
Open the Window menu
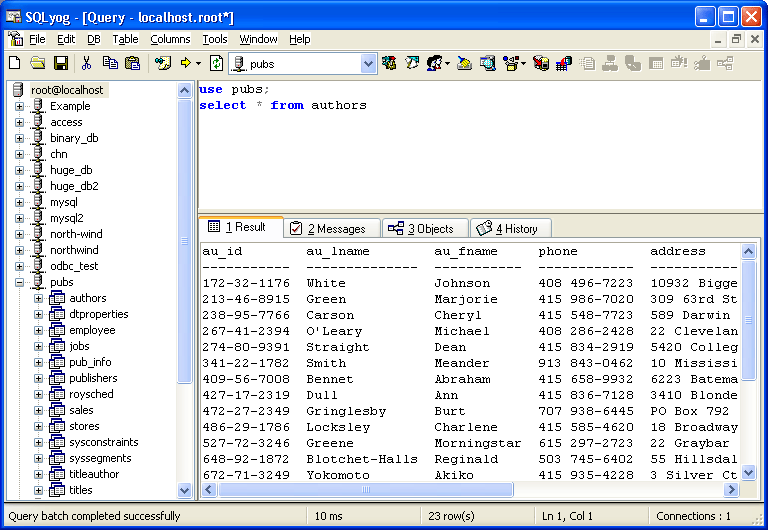click(258, 39)
